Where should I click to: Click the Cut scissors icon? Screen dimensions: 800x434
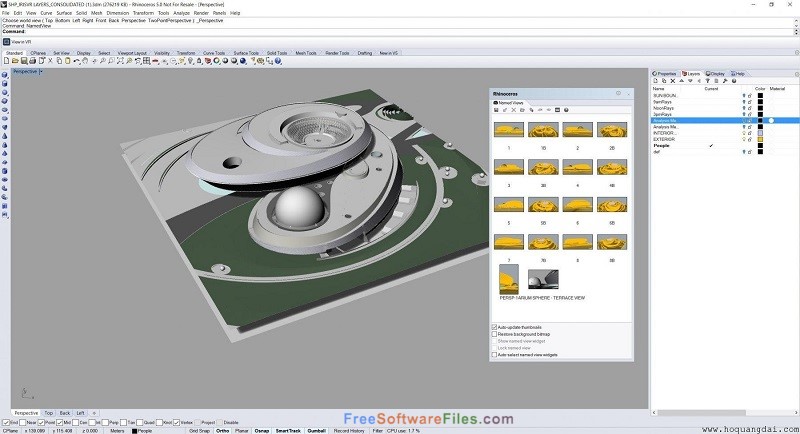50,61
